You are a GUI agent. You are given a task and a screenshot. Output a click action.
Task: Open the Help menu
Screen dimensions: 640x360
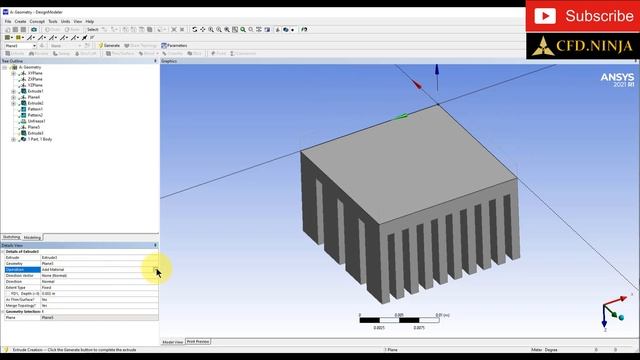click(89, 21)
